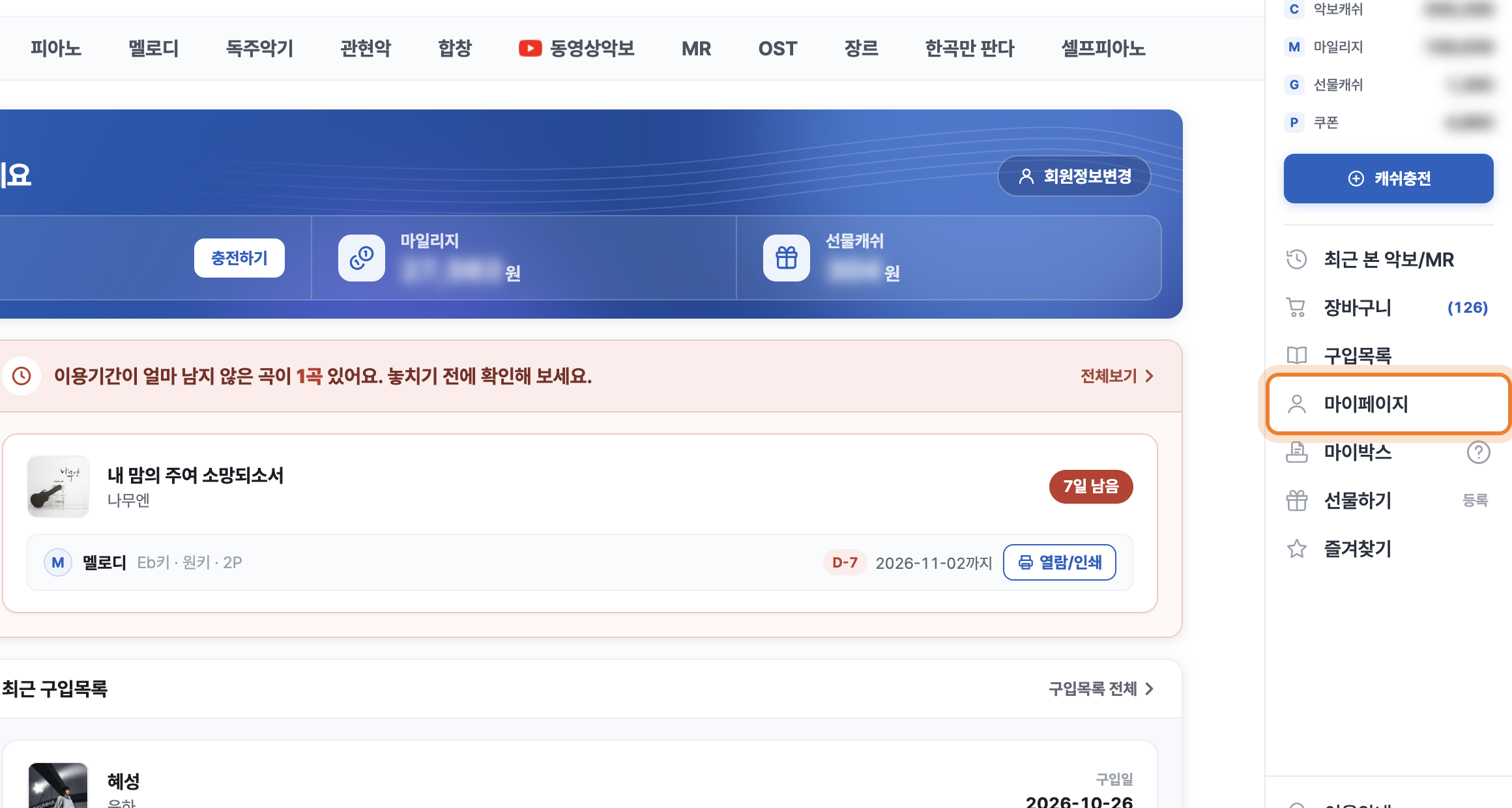Click the YouTube icon beside 동영상악보
Screen dimensions: 1512x808
(530, 48)
